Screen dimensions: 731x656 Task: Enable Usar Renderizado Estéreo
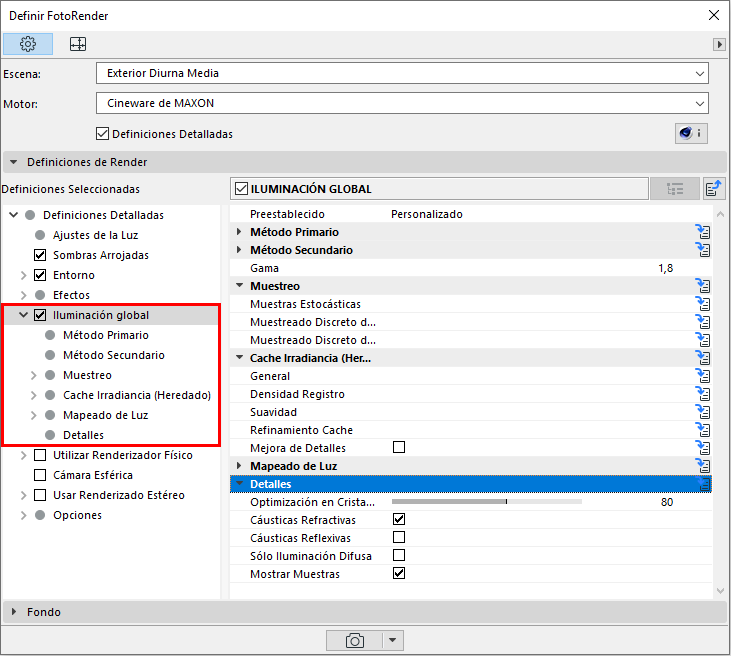(x=40, y=495)
